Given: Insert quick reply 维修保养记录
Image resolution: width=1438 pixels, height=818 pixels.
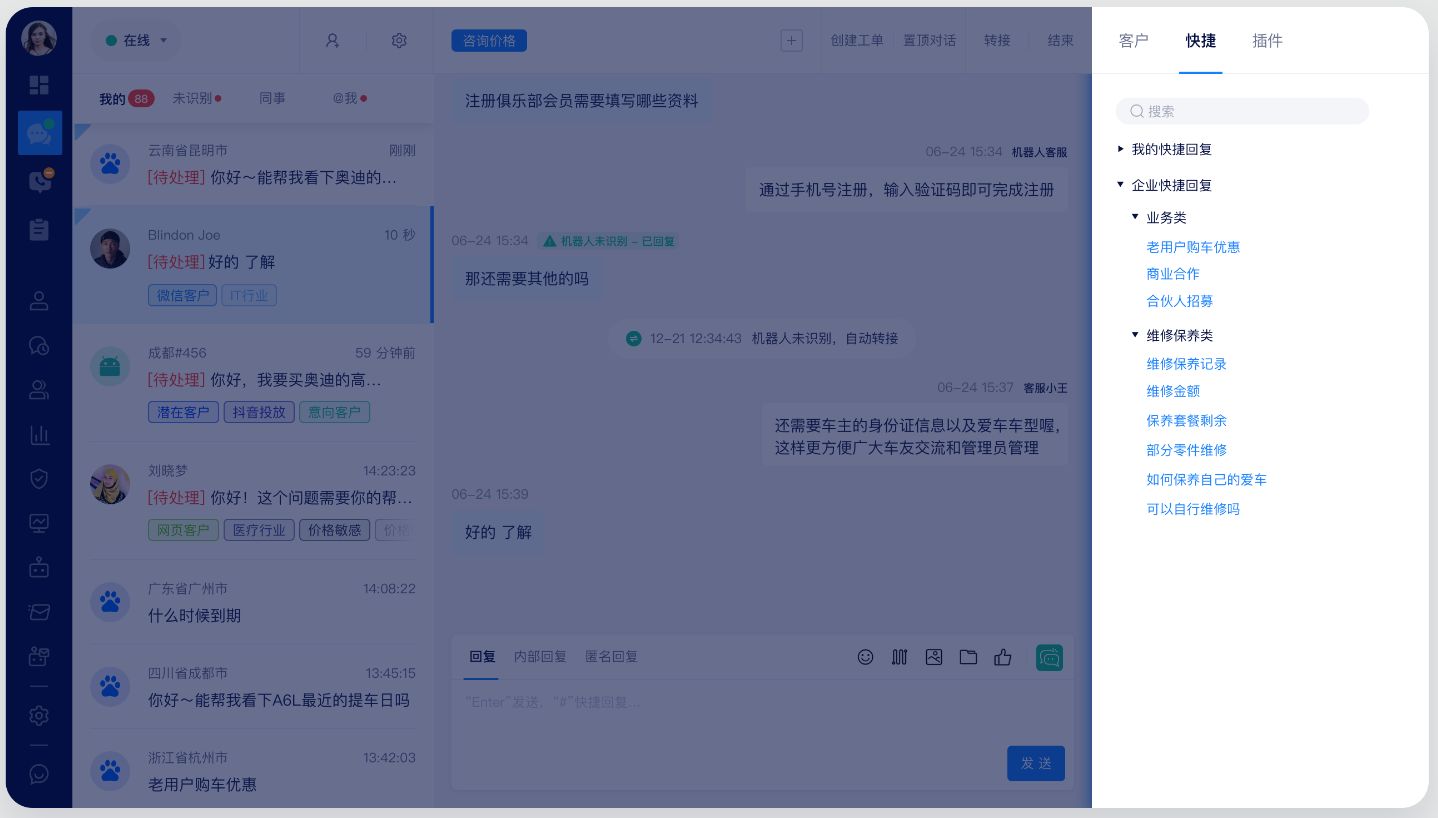Looking at the screenshot, I should pyautogui.click(x=1186, y=364).
